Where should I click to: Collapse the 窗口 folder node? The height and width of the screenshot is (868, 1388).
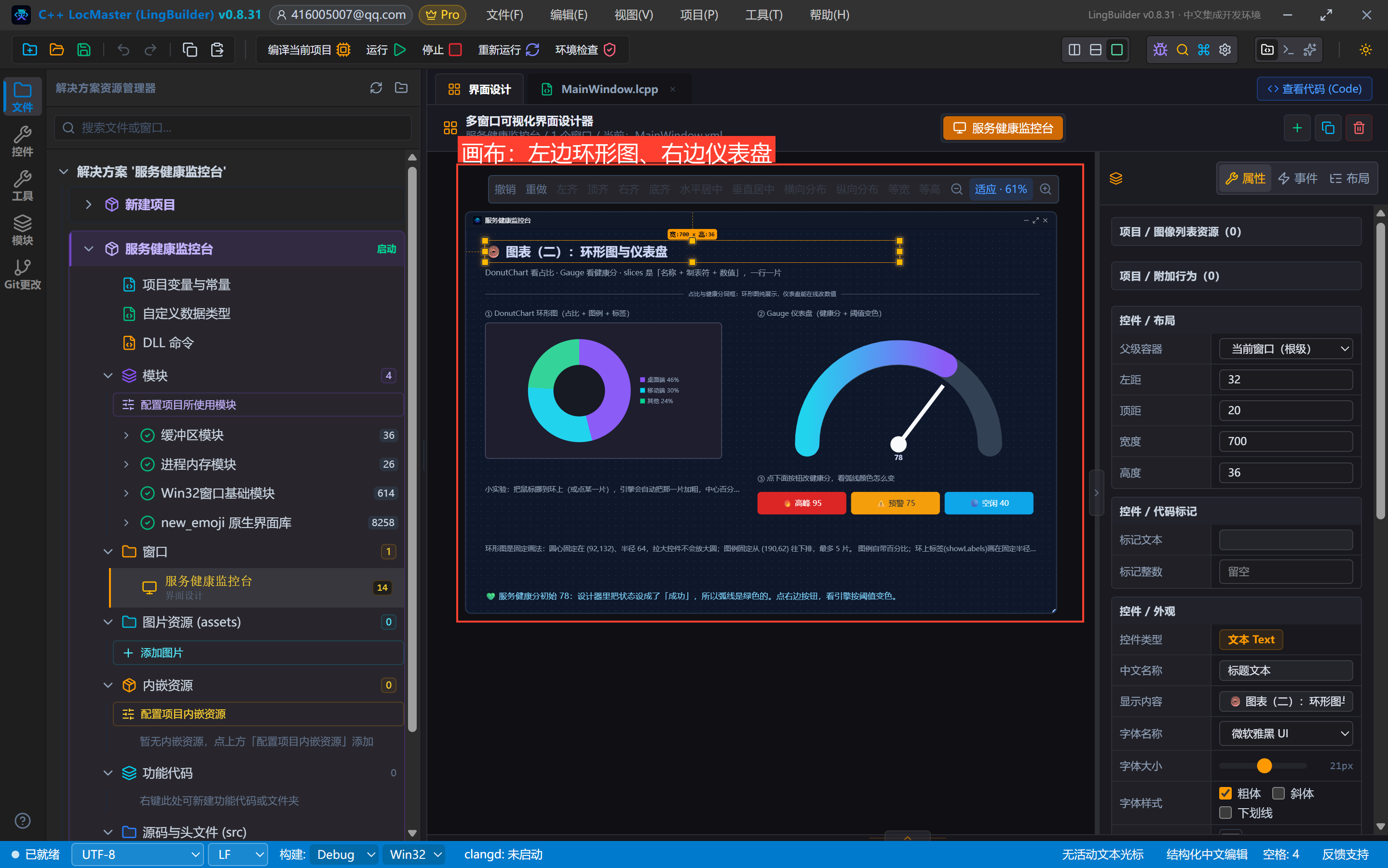108,552
